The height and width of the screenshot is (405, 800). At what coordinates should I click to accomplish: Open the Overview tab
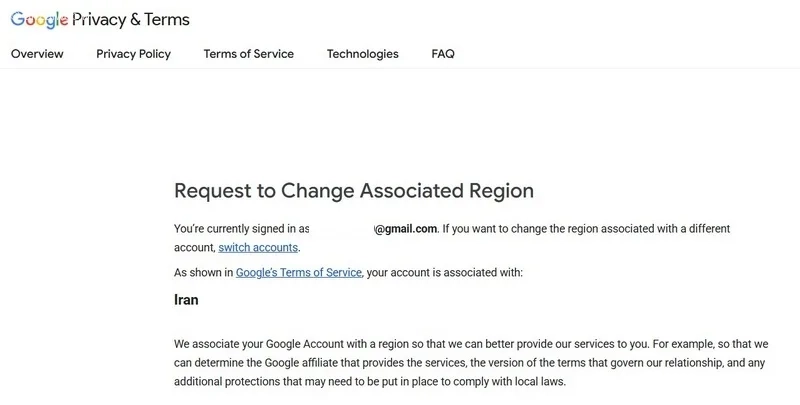tap(37, 54)
